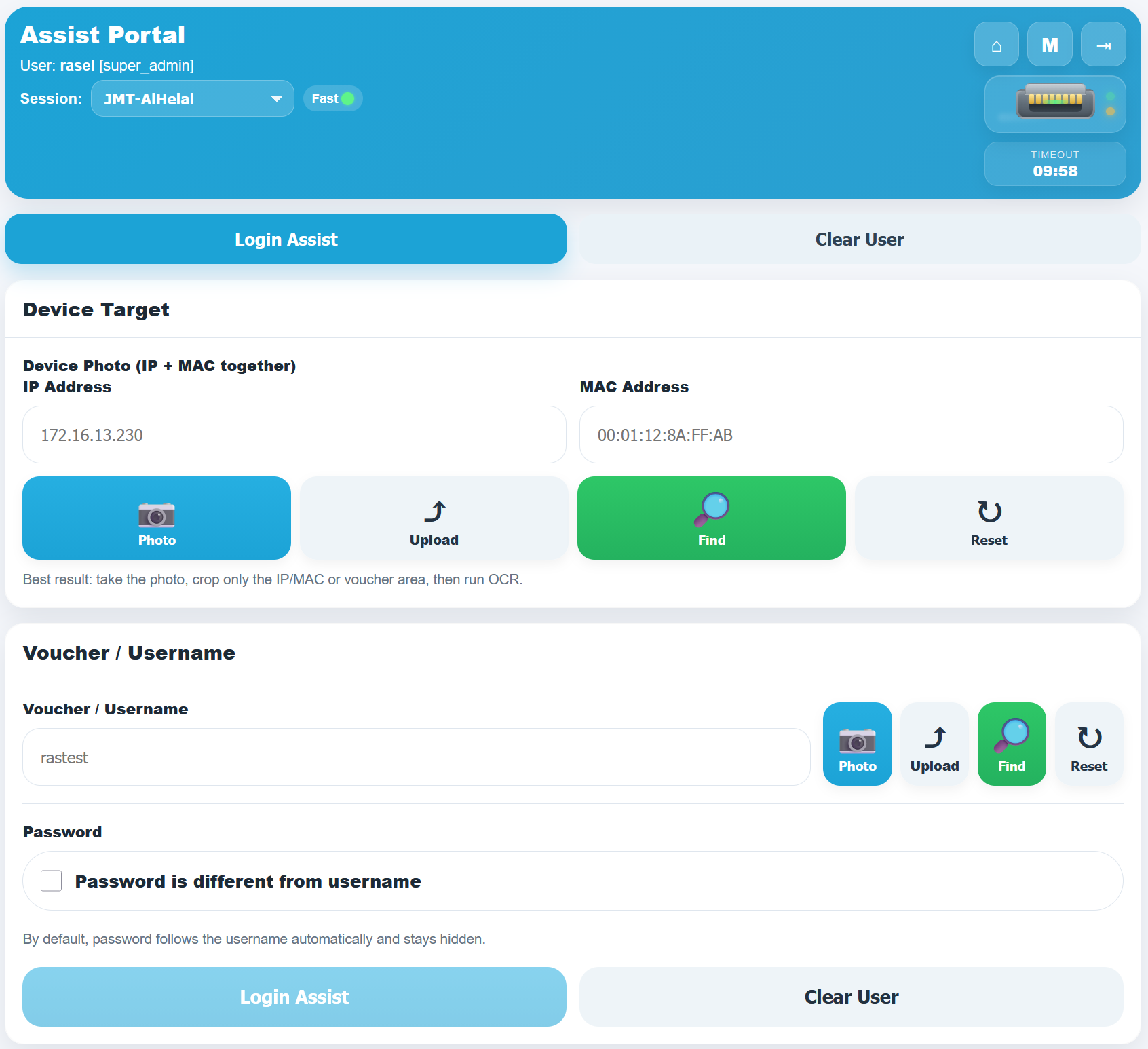Upload a device photo for IP/MAC
The width and height of the screenshot is (1148, 1049).
tap(434, 518)
